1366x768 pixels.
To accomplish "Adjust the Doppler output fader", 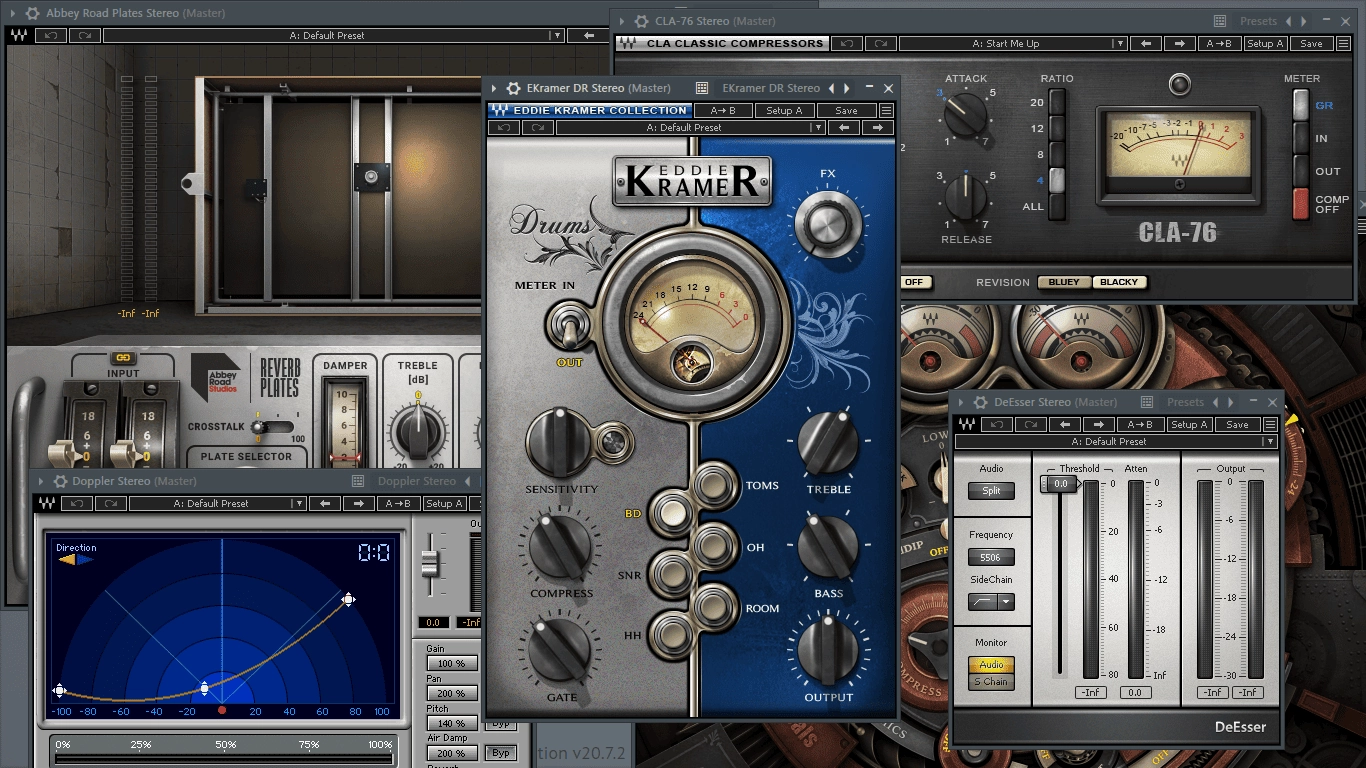I will (x=430, y=563).
